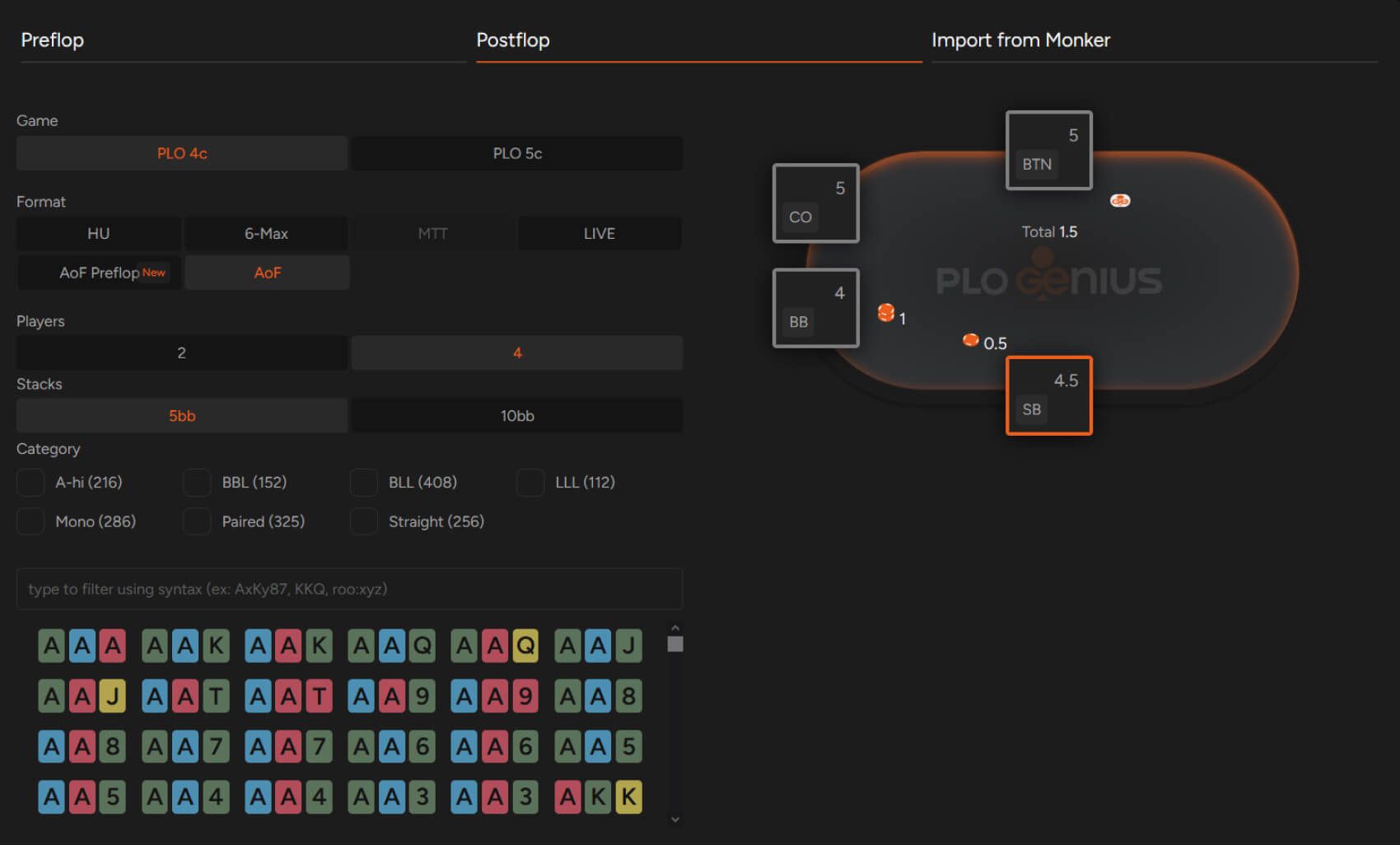This screenshot has height=845, width=1400.
Task: Enable the LLL (112) category
Action: tap(530, 483)
